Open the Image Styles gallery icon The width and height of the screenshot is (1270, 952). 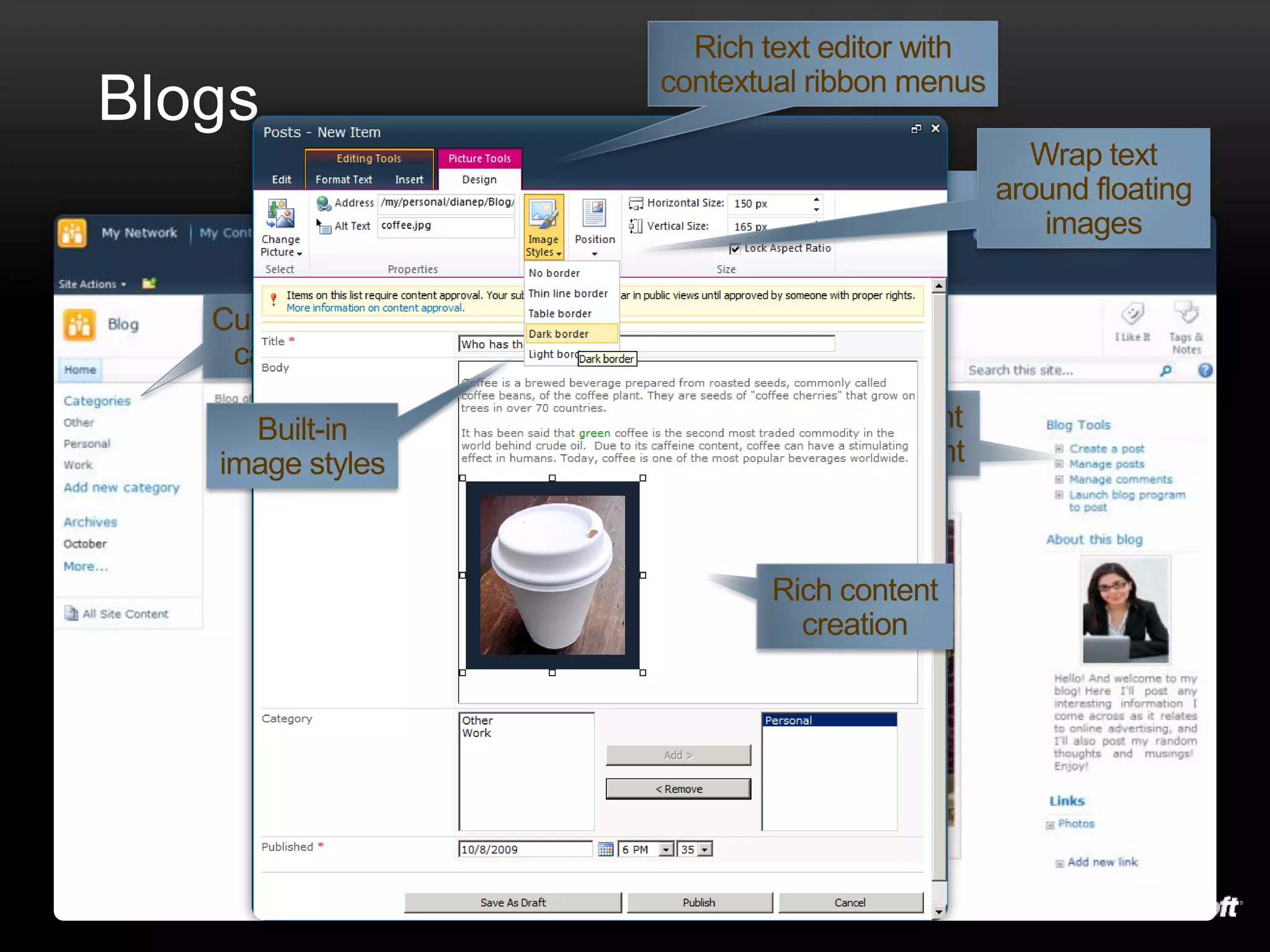point(543,215)
